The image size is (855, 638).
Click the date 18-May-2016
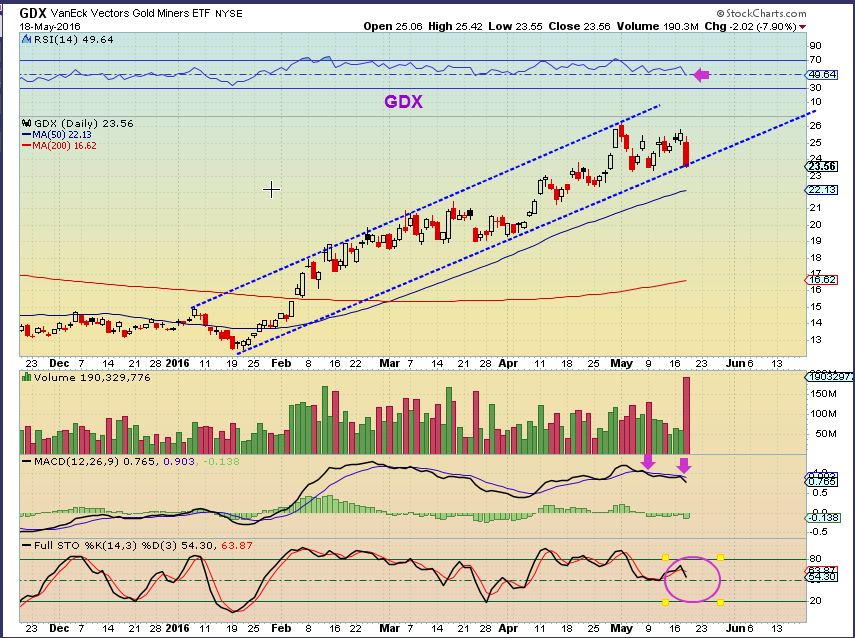click(50, 26)
